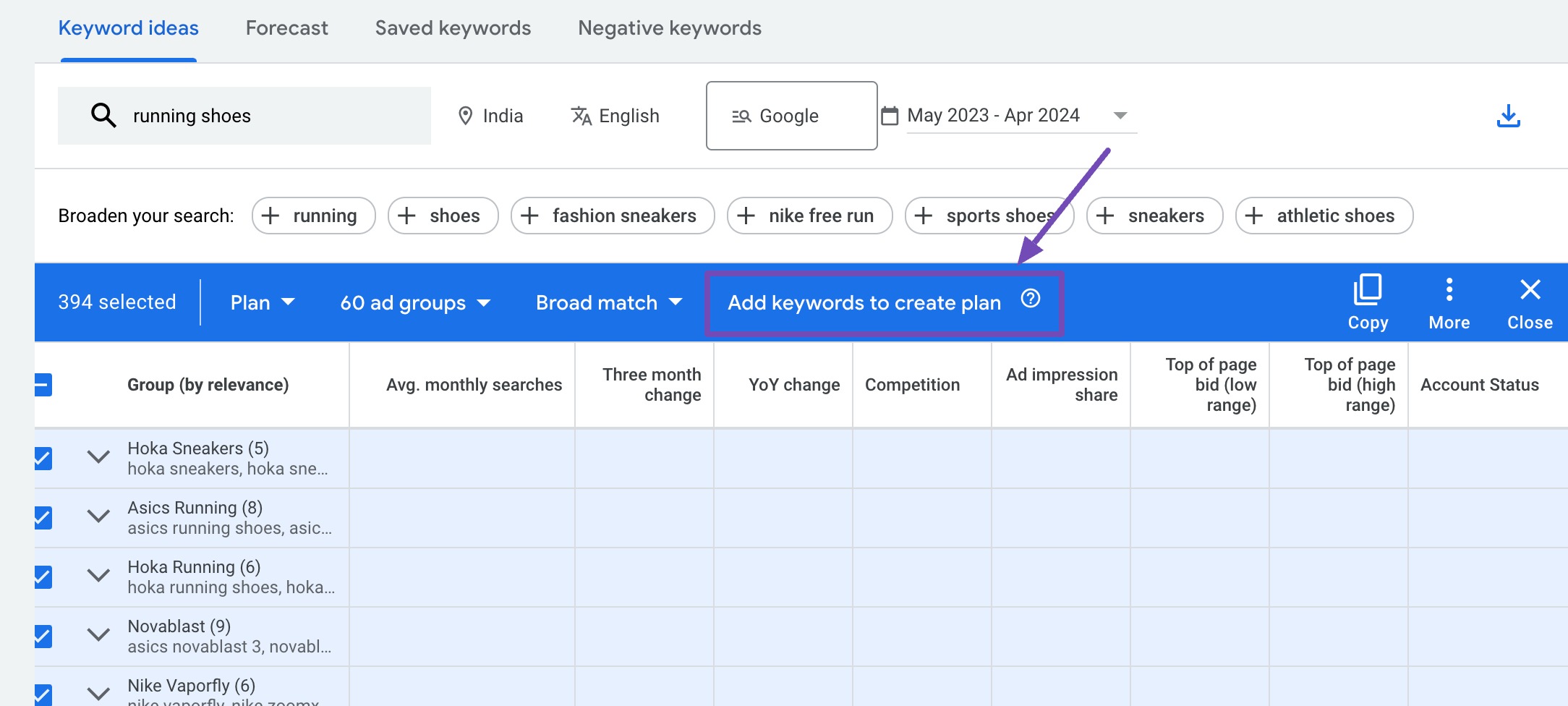The width and height of the screenshot is (1568, 706).
Task: Open the 60 ad groups dropdown
Action: tap(415, 302)
